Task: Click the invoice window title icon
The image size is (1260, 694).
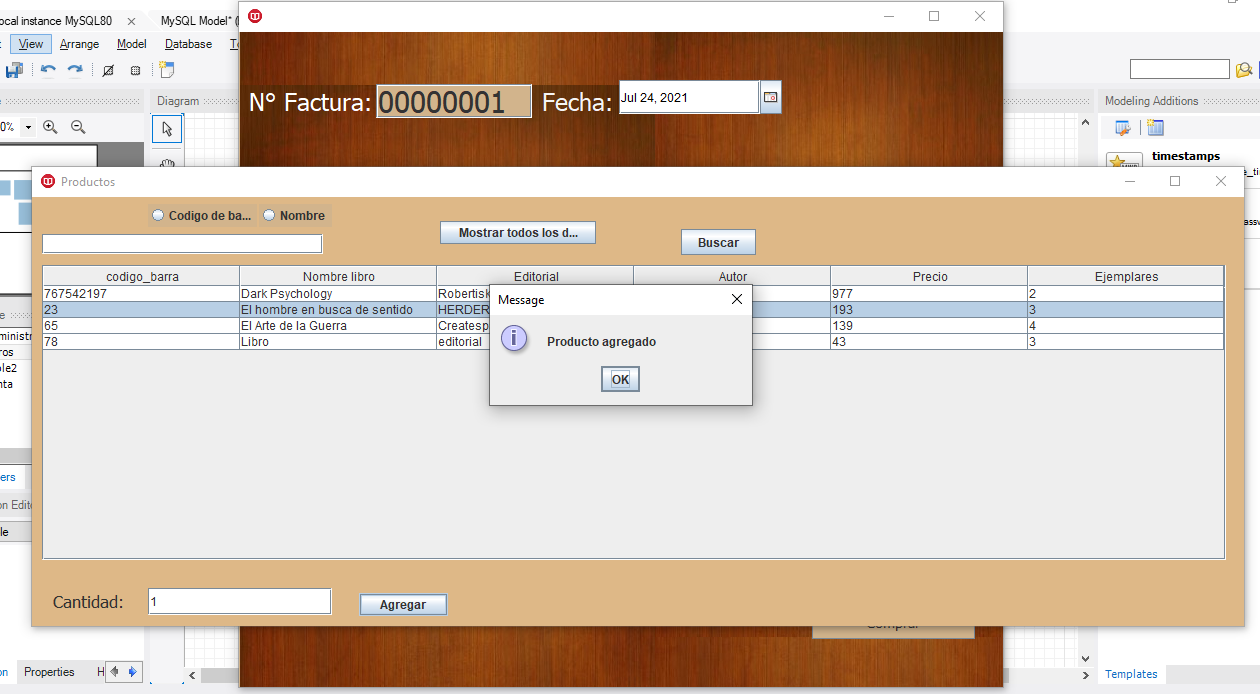Action: click(256, 16)
